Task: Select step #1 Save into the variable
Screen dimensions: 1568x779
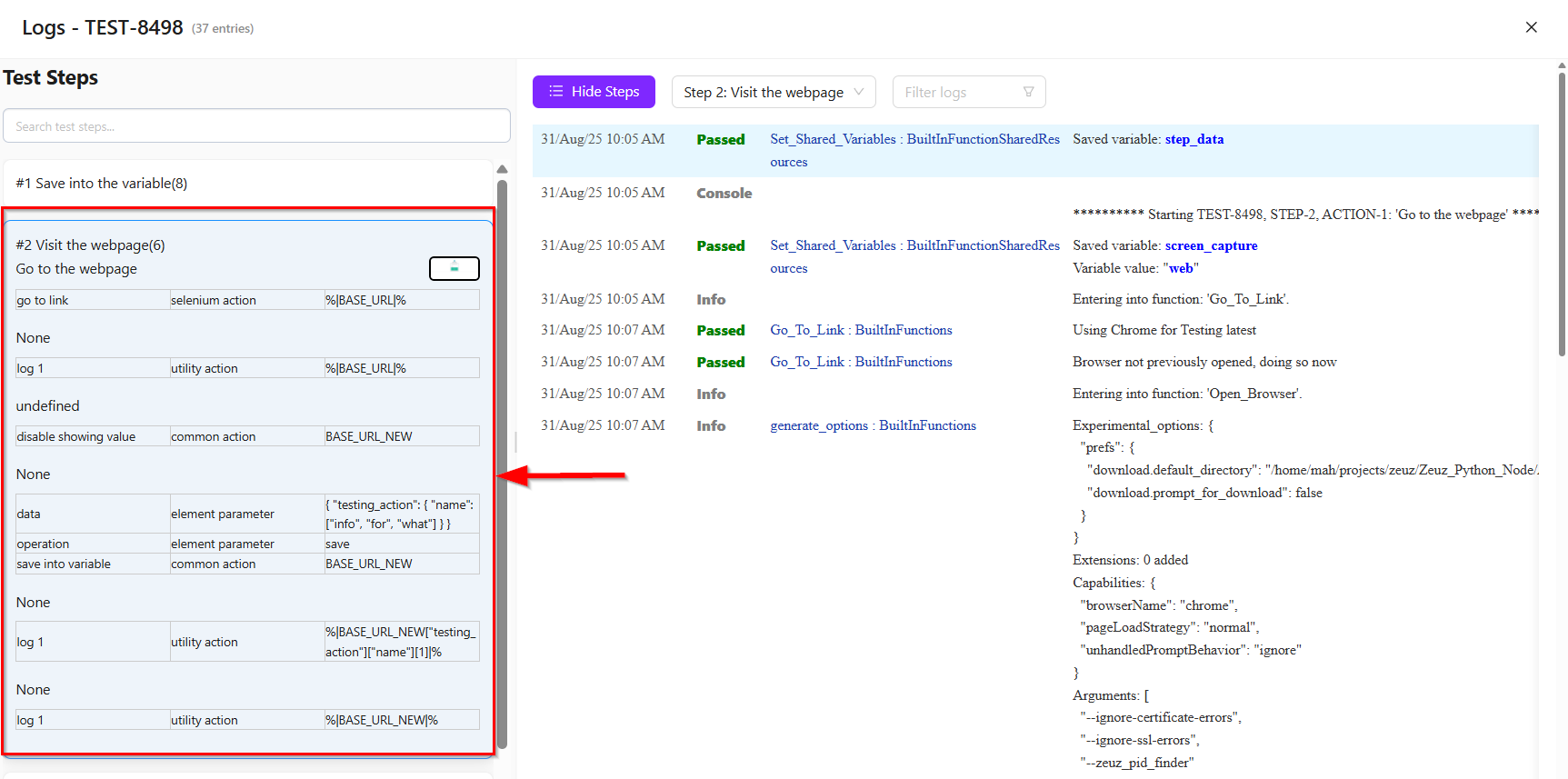Action: (102, 184)
